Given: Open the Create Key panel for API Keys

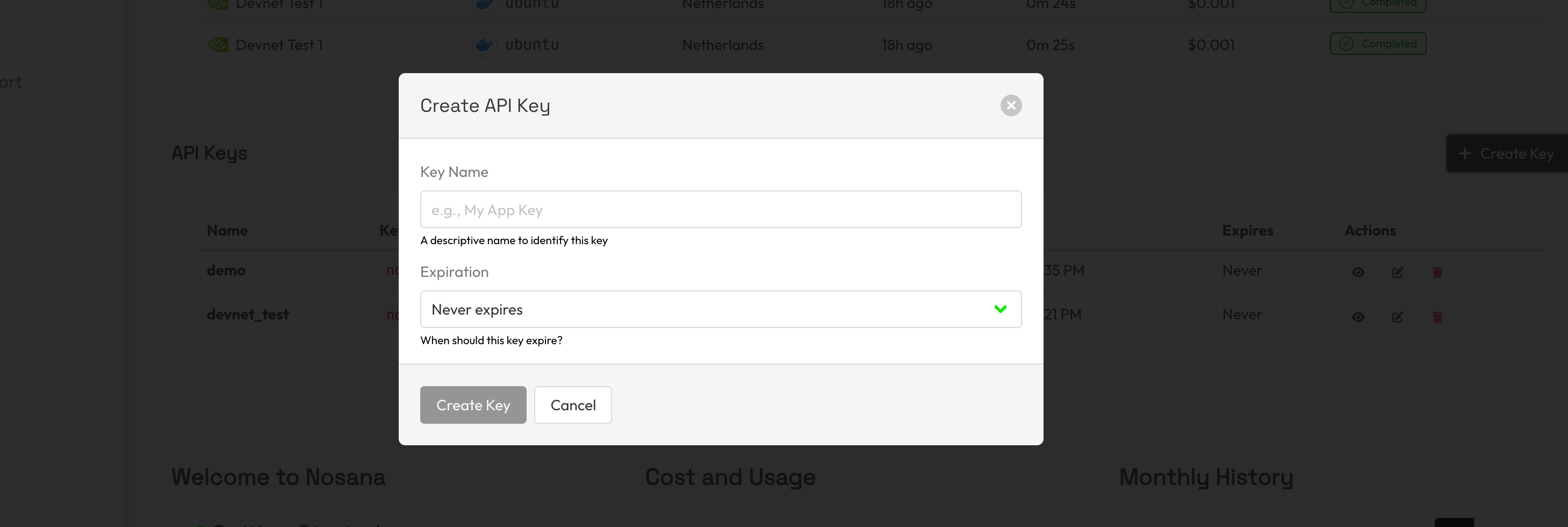Looking at the screenshot, I should [x=1507, y=153].
